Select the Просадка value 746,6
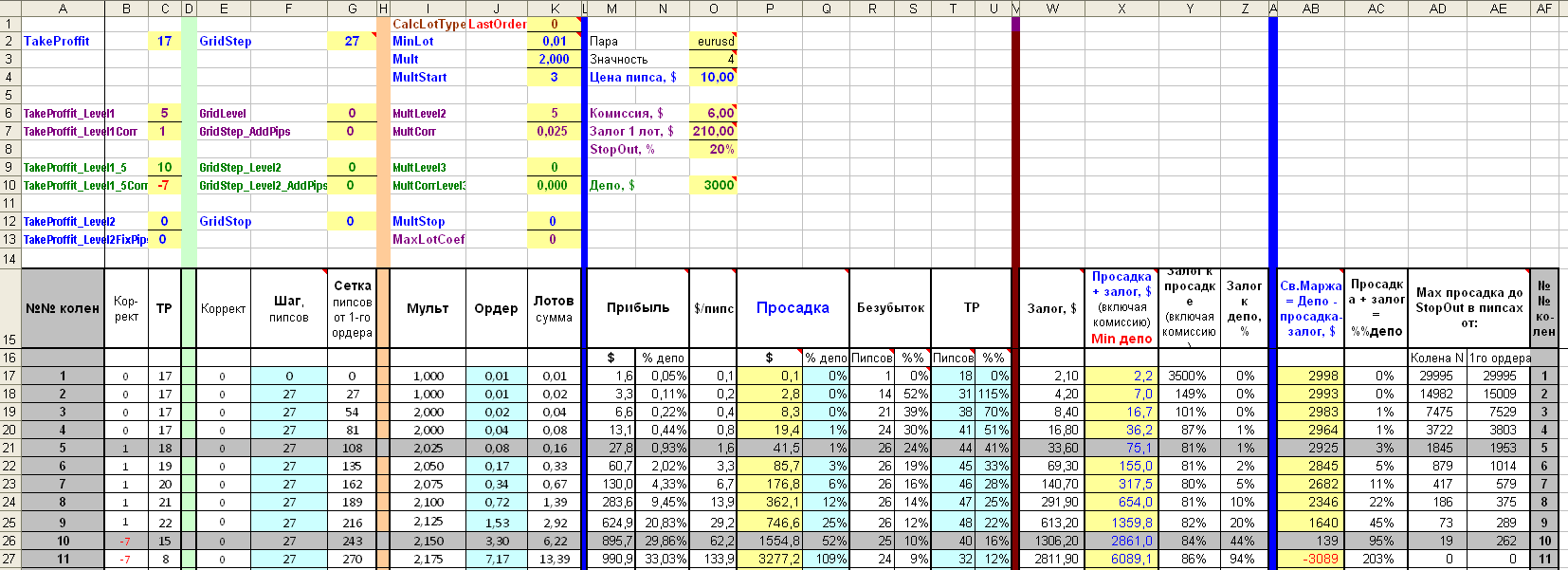Image resolution: width=1568 pixels, height=570 pixels. (769, 523)
